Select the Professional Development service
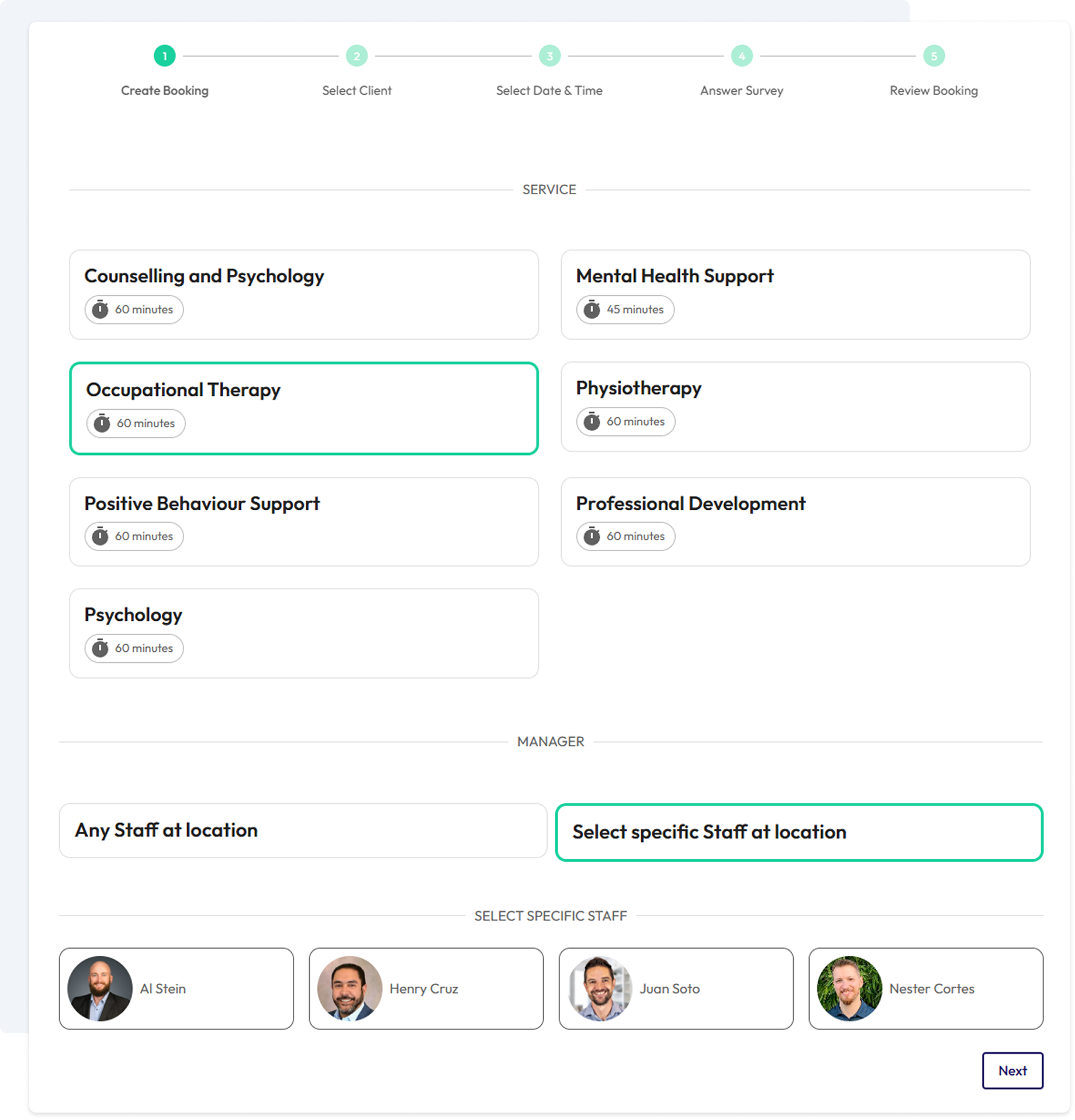 796,521
